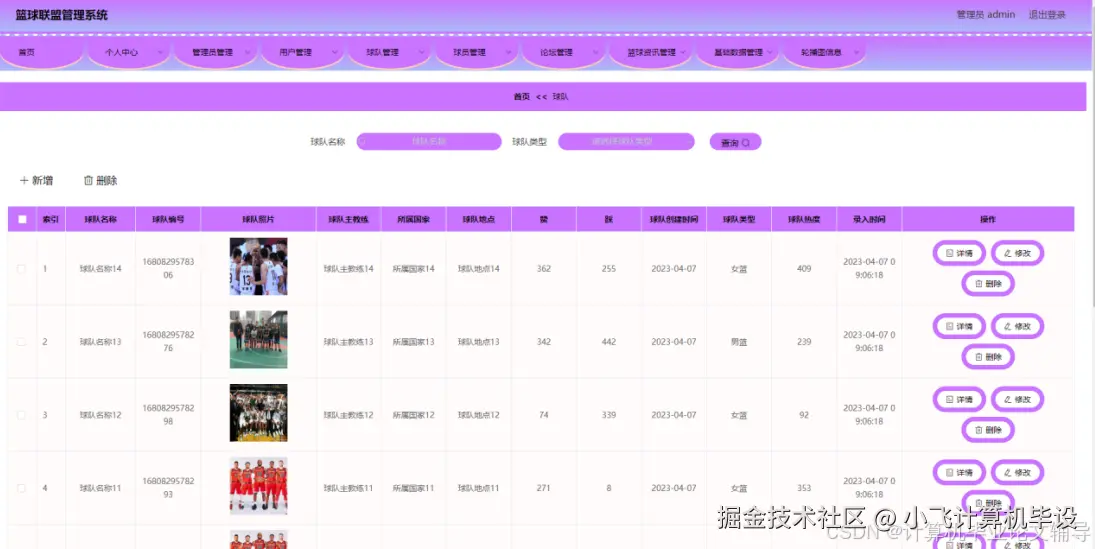Click the 球队编号 column header
Viewport: 1095px width, 549px height.
click(x=168, y=219)
